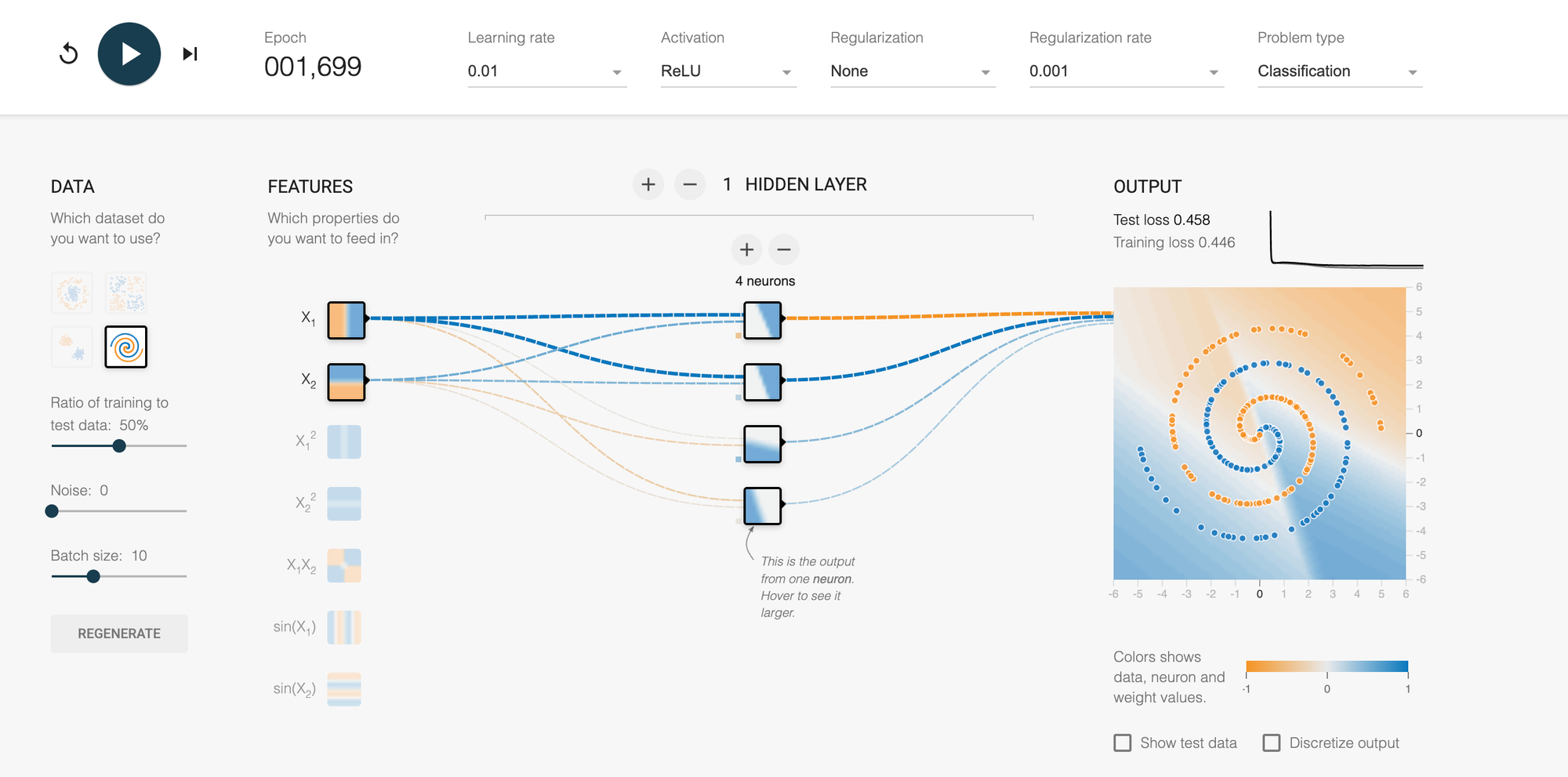Open the Learning rate dropdown

(x=546, y=71)
